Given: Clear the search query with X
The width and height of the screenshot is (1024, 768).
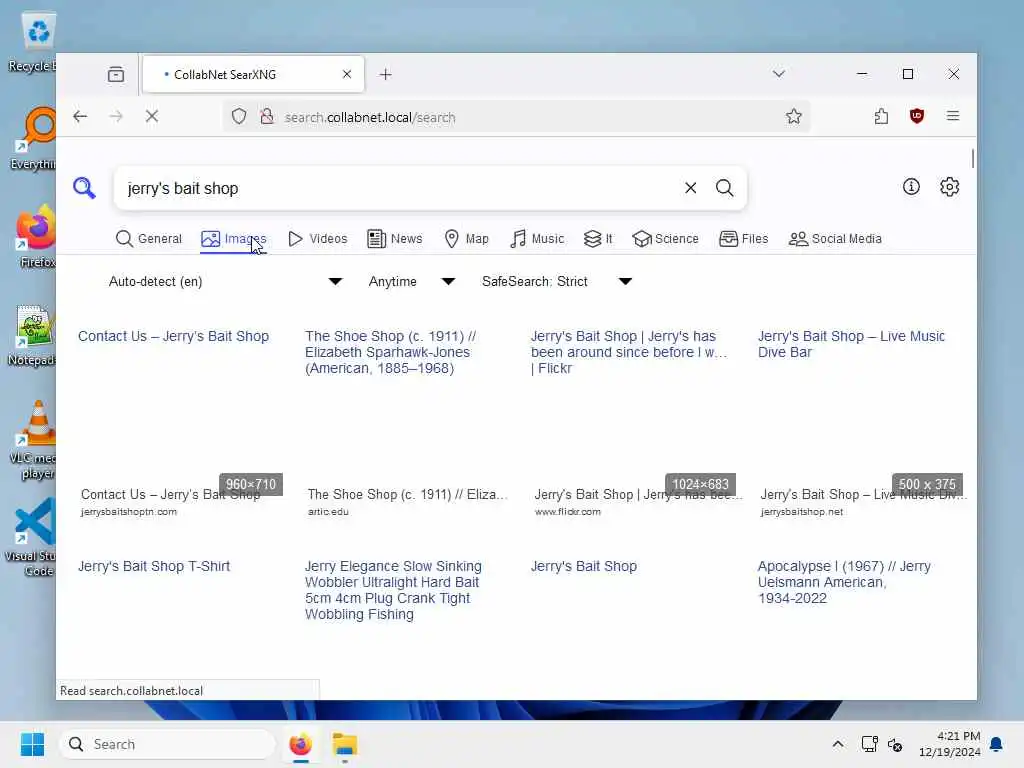Looking at the screenshot, I should point(690,188).
